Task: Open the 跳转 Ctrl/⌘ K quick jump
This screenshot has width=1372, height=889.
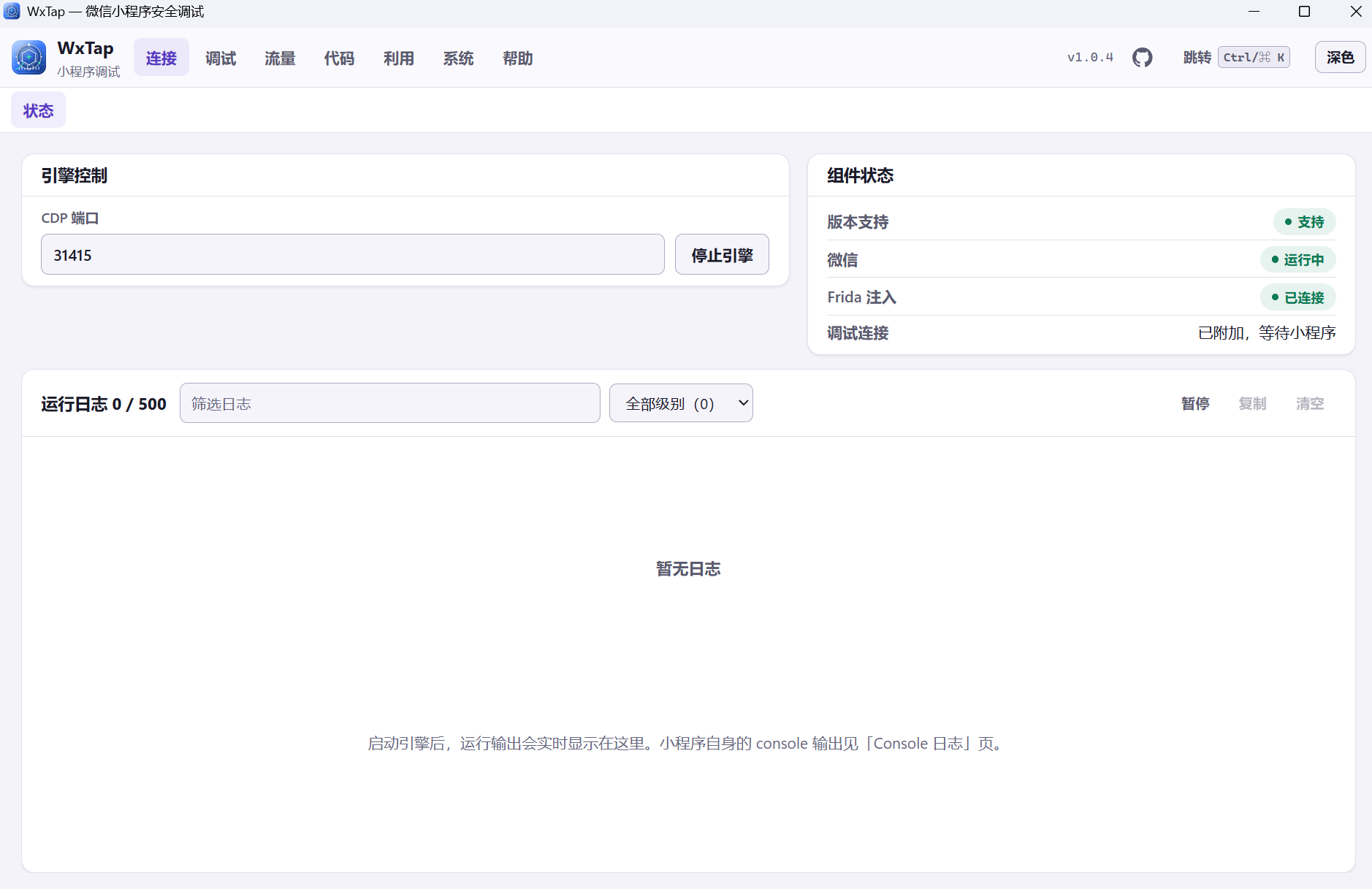Action: tap(1236, 57)
